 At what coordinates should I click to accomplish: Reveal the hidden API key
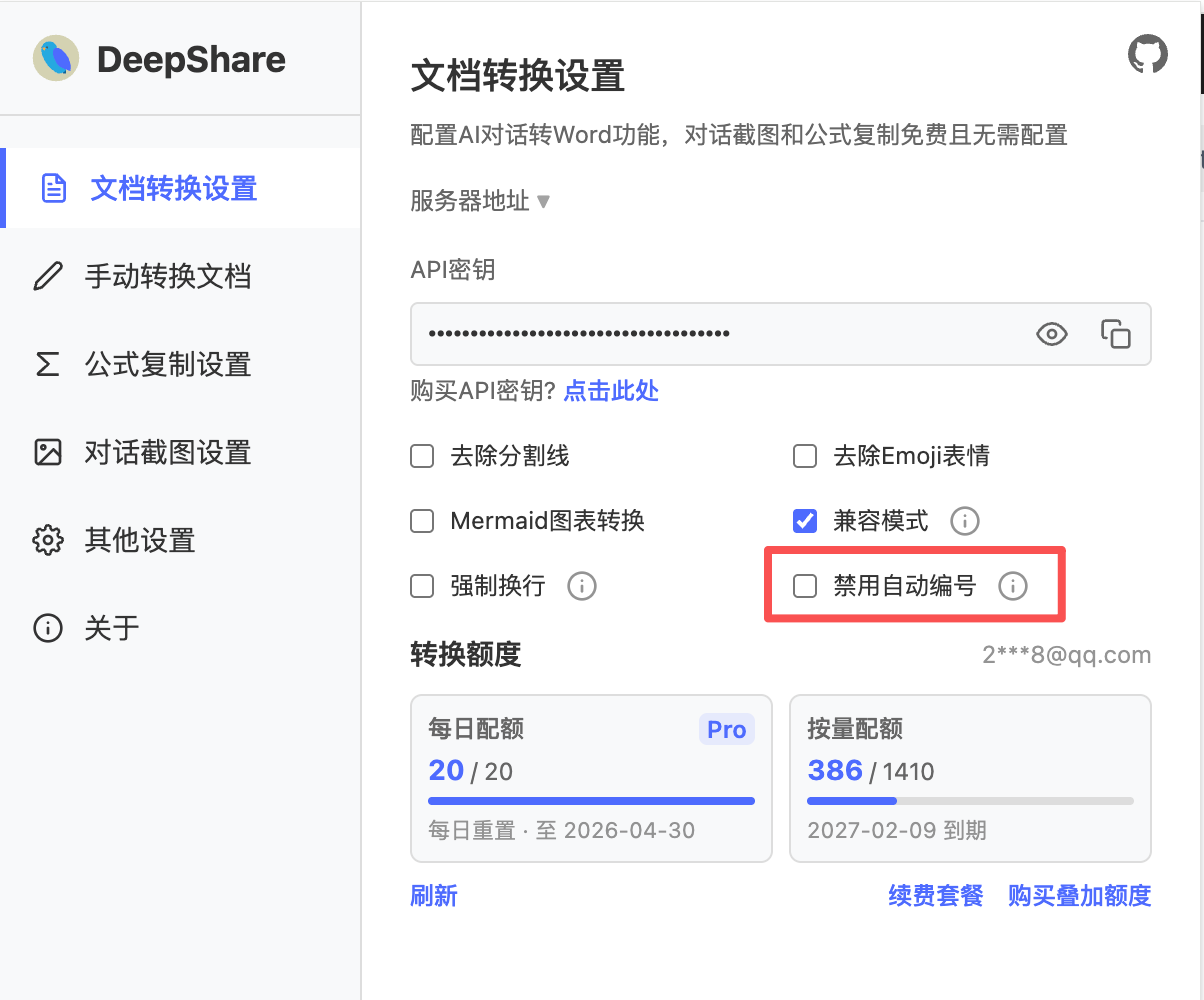pyautogui.click(x=1052, y=335)
